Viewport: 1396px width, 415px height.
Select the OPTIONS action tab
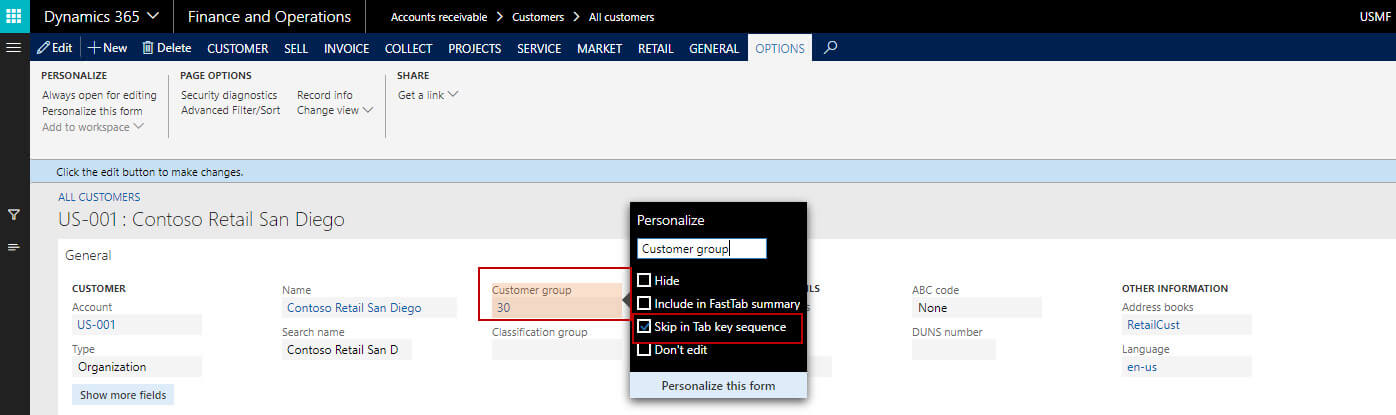click(780, 48)
